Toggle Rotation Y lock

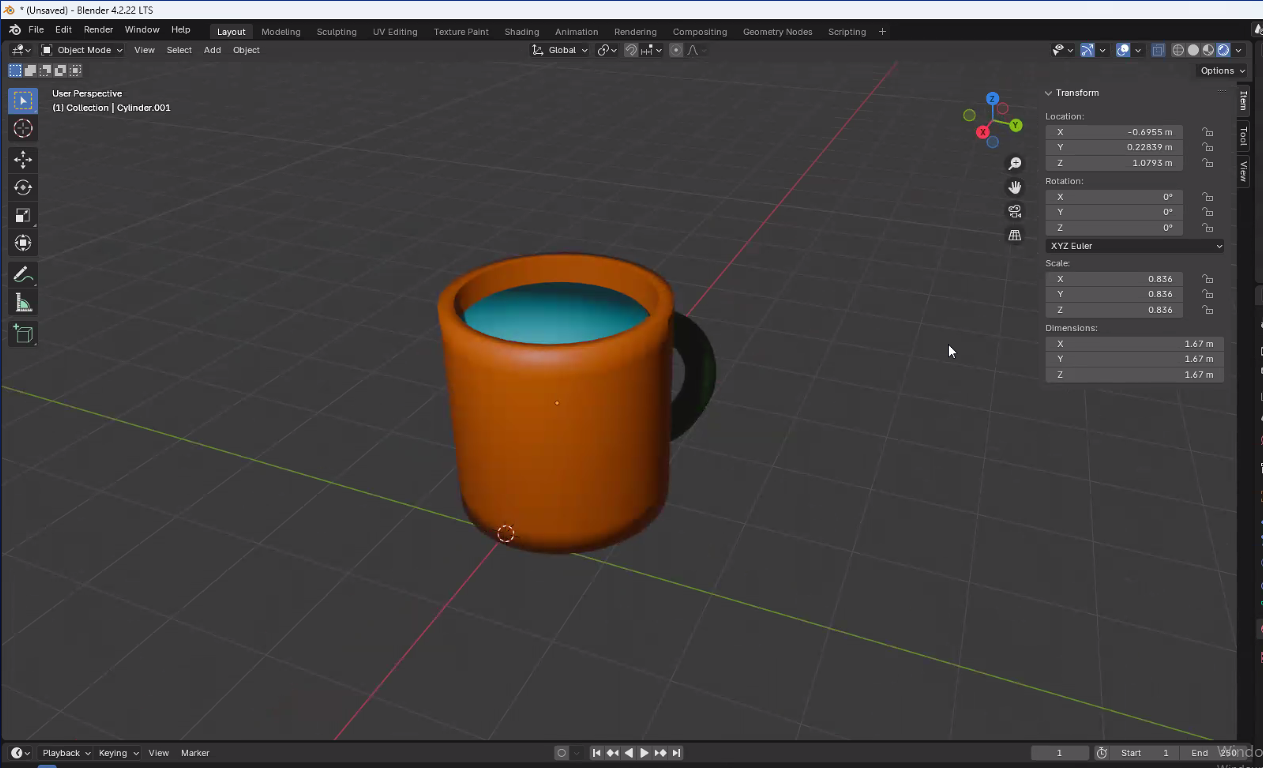point(1208,212)
